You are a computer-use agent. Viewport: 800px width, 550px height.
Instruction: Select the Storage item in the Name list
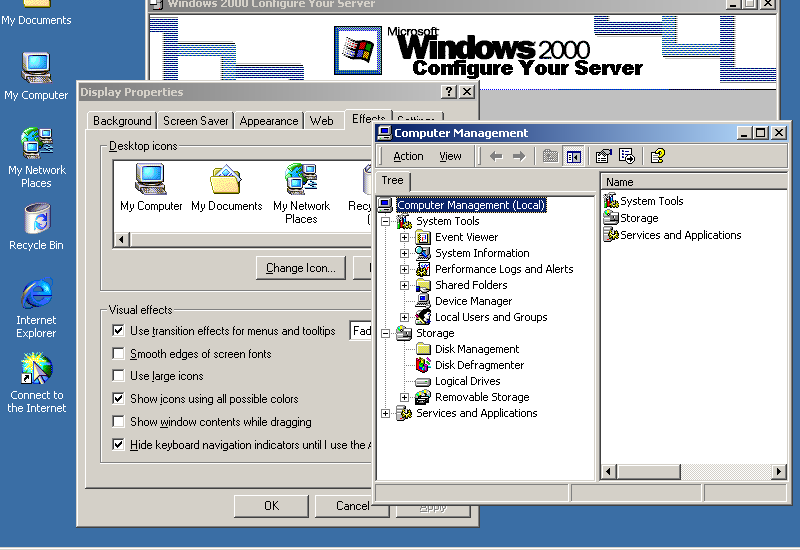pos(638,218)
